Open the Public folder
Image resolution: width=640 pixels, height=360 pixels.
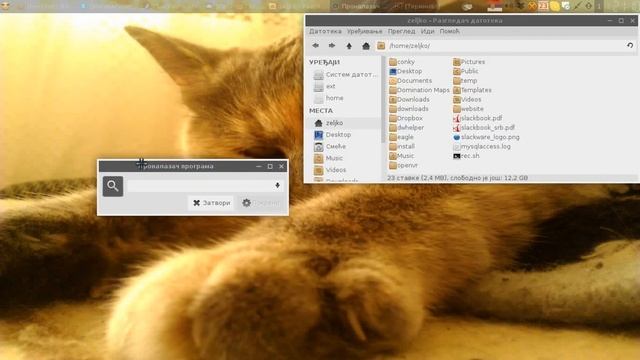pyautogui.click(x=466, y=71)
